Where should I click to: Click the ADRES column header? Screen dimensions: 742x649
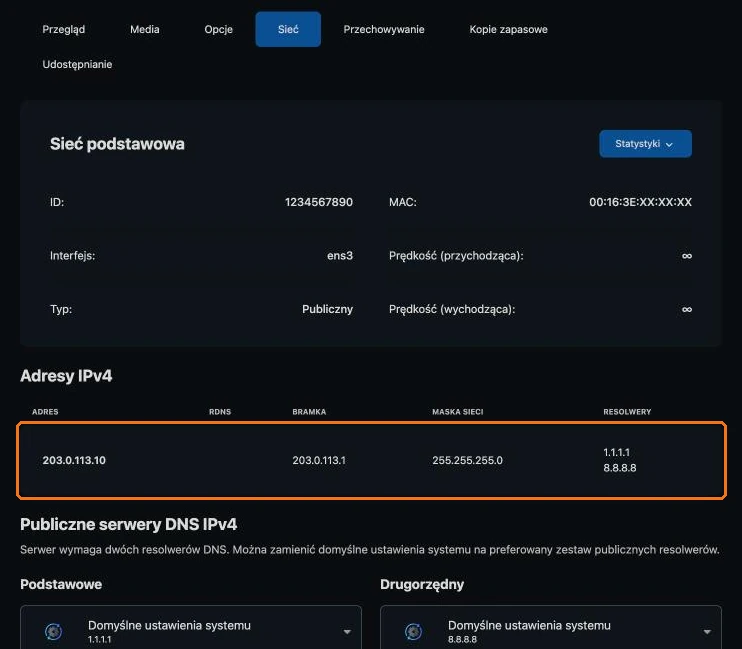click(45, 412)
